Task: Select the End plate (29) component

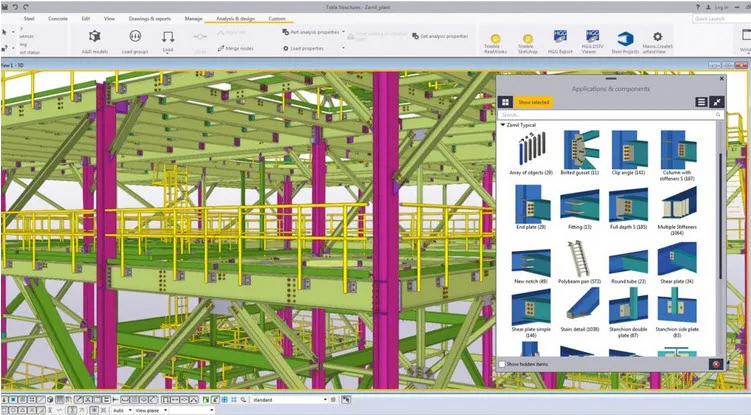Action: click(x=531, y=208)
